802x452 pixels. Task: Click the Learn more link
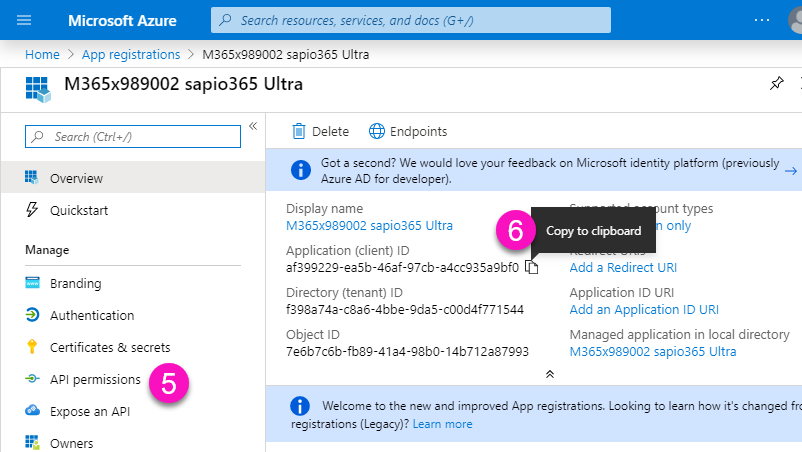pyautogui.click(x=442, y=424)
